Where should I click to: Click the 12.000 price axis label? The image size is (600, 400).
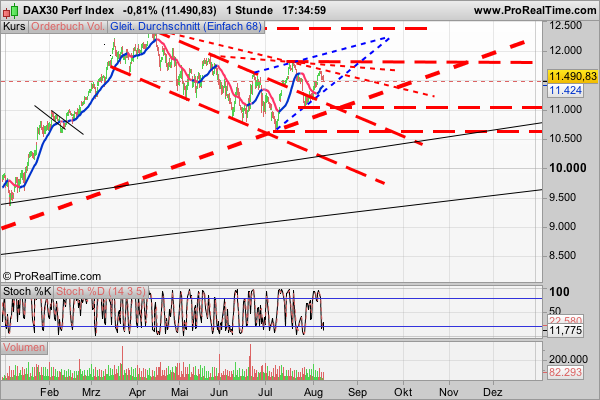click(565, 50)
